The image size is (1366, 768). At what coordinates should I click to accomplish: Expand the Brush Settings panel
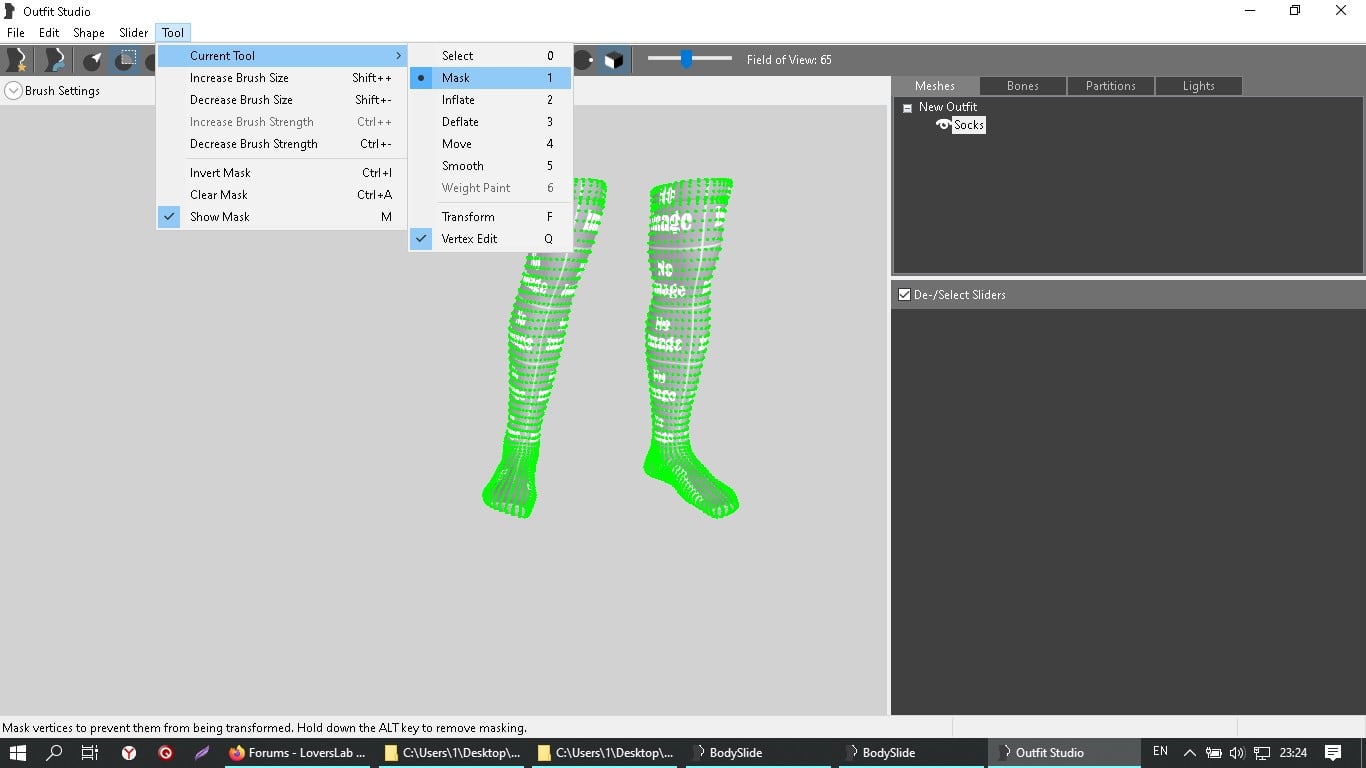point(13,91)
